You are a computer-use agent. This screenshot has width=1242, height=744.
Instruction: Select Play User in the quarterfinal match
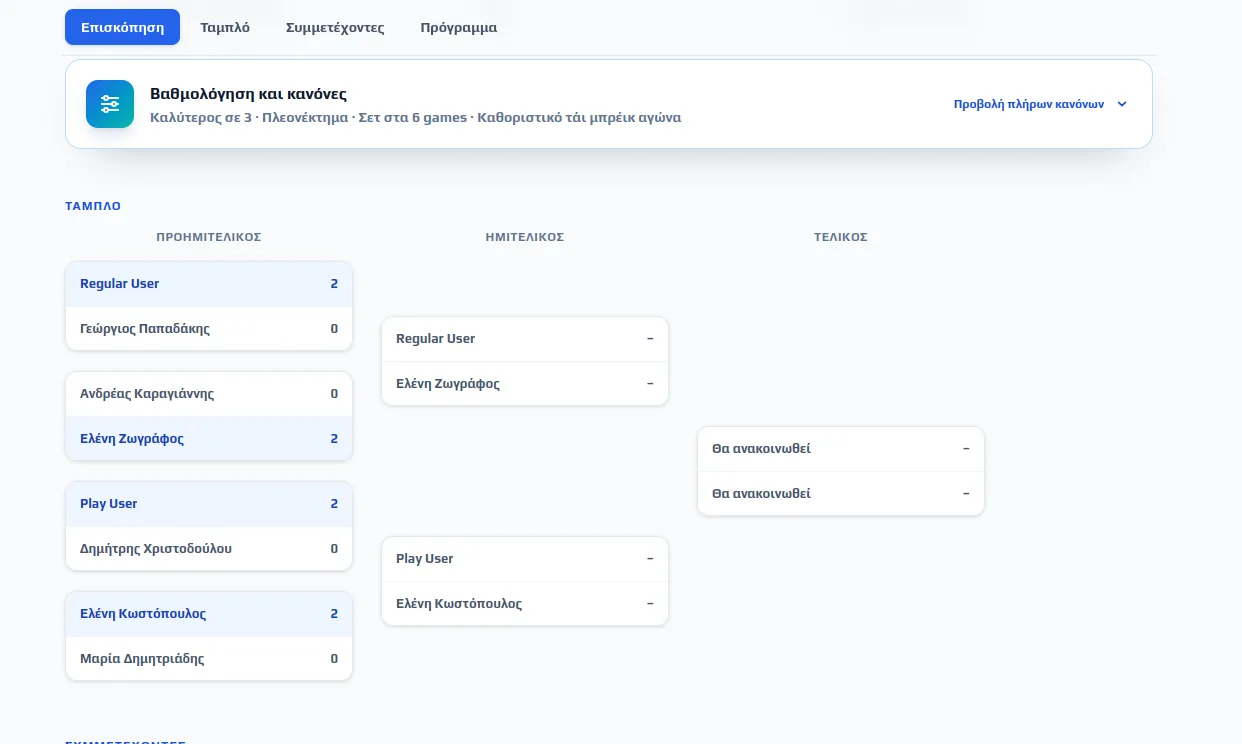pos(209,504)
